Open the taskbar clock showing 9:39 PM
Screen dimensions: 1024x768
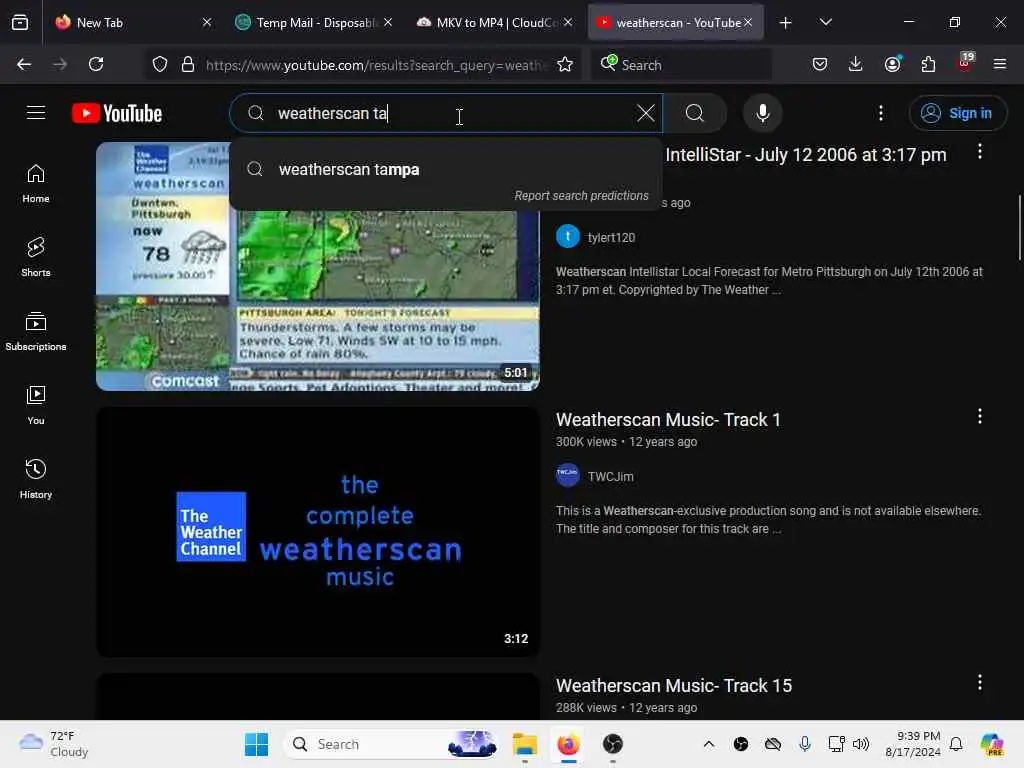click(x=912, y=744)
